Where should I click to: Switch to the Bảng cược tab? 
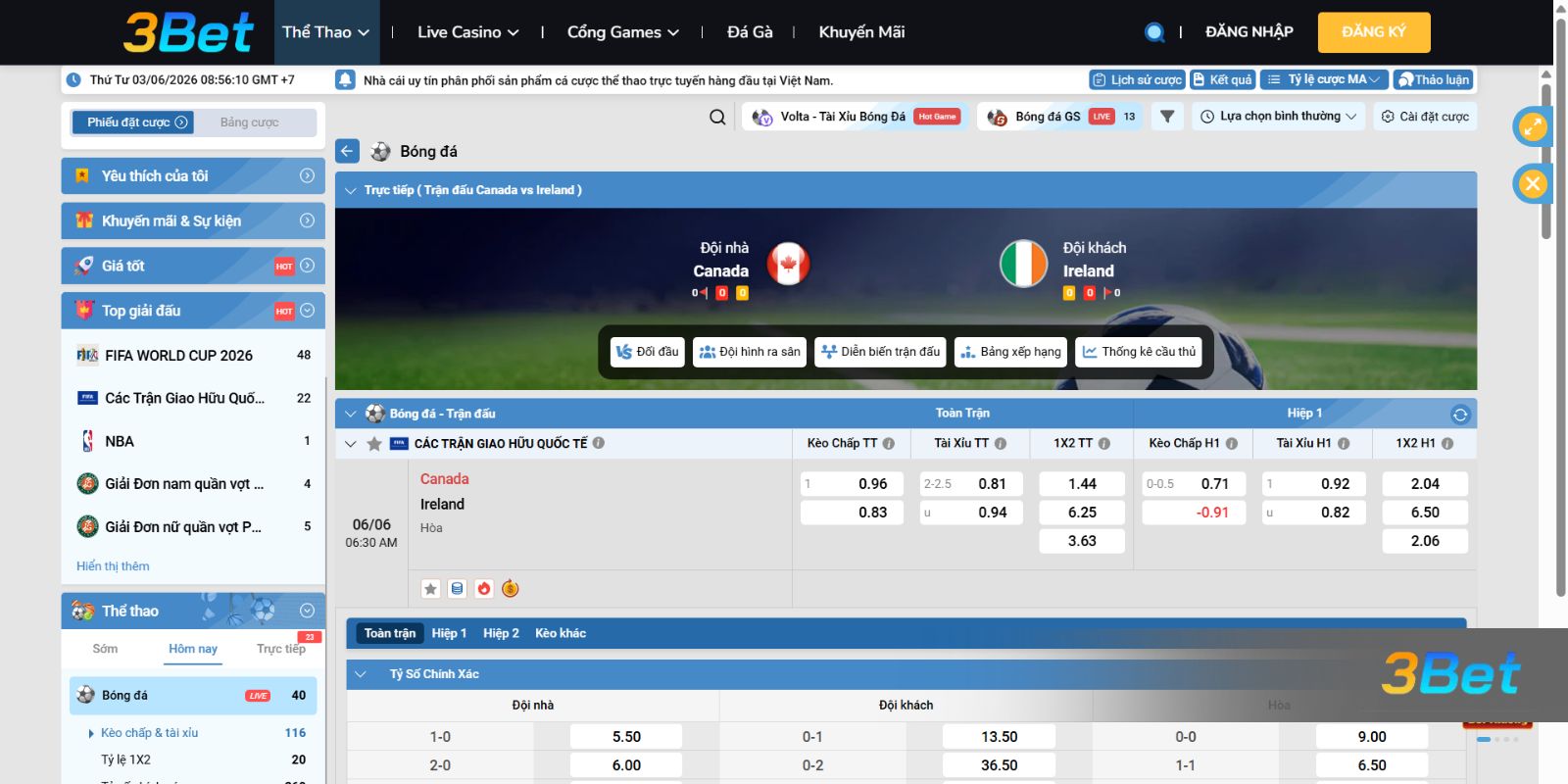coord(250,122)
